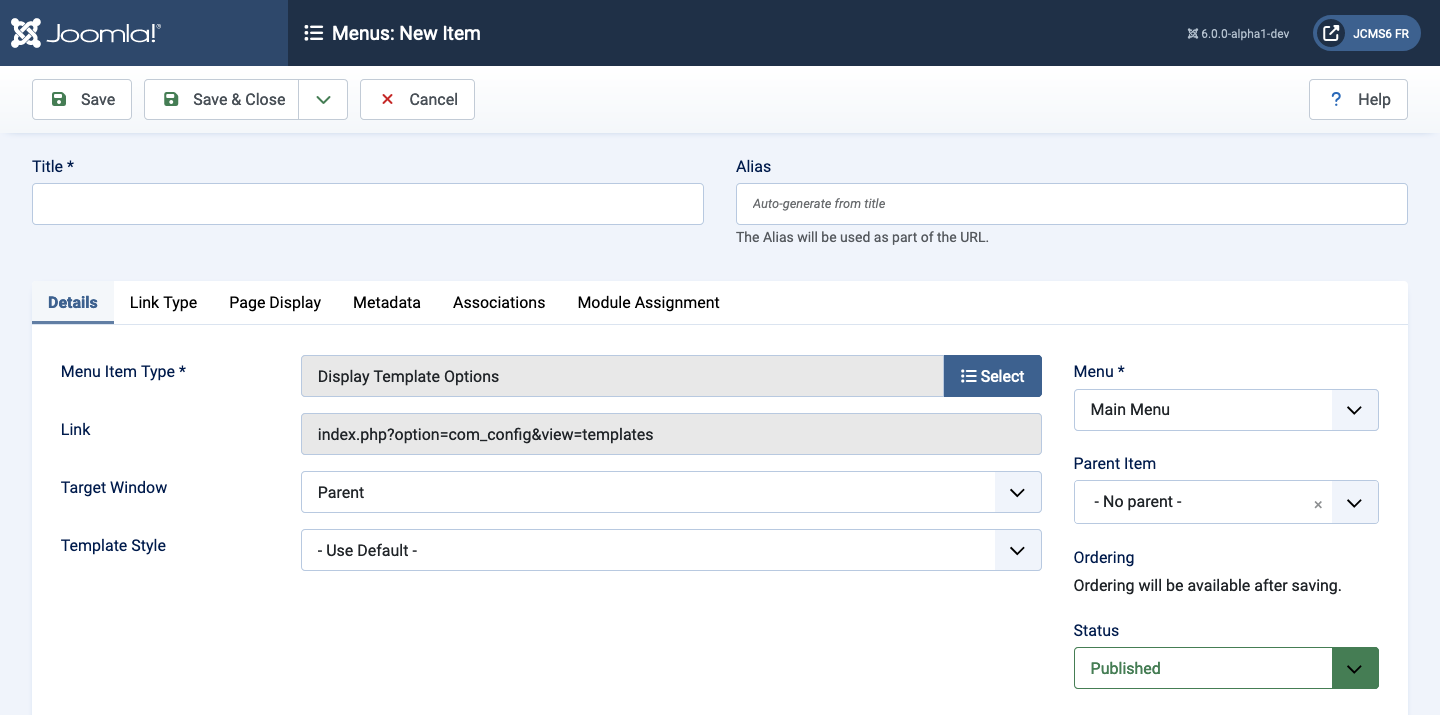
Task: Switch to the Link Type tab
Action: [x=163, y=302]
